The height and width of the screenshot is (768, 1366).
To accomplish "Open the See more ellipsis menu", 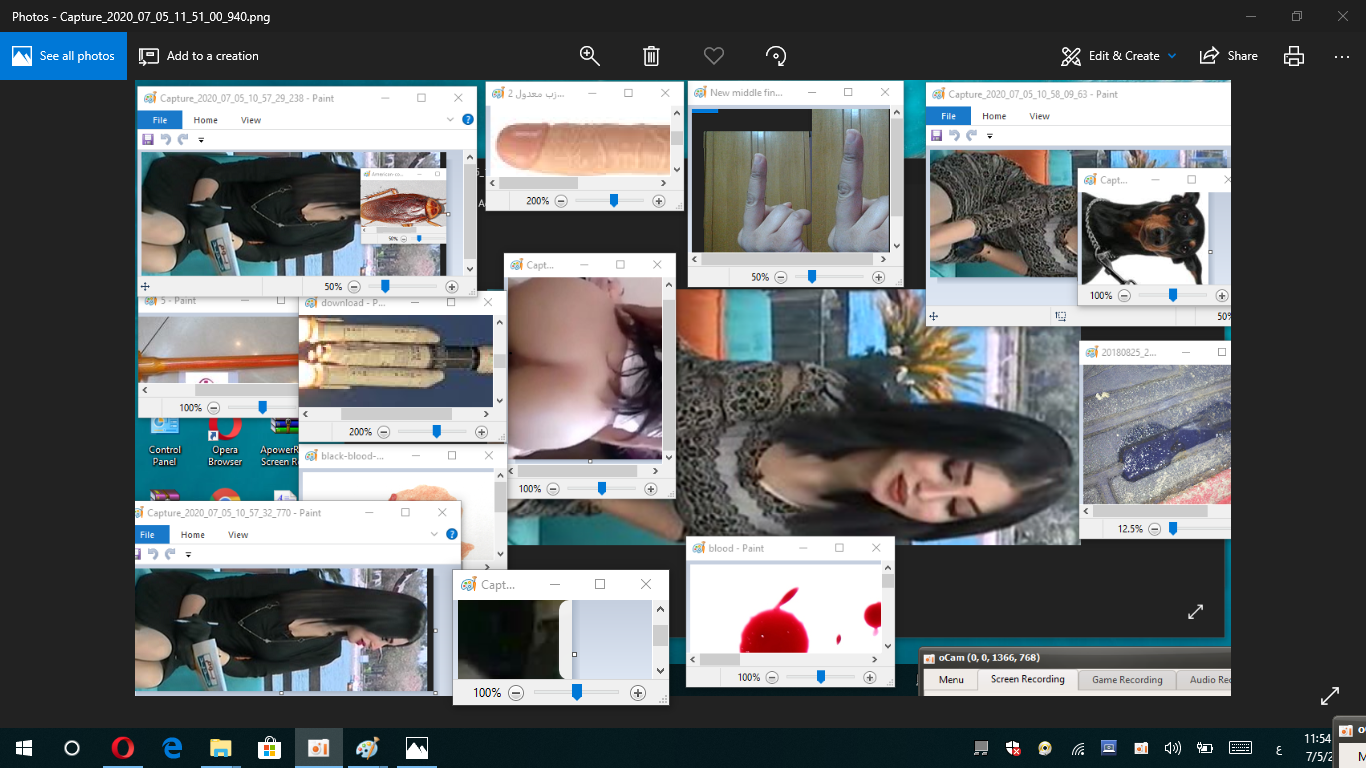I will (1342, 56).
